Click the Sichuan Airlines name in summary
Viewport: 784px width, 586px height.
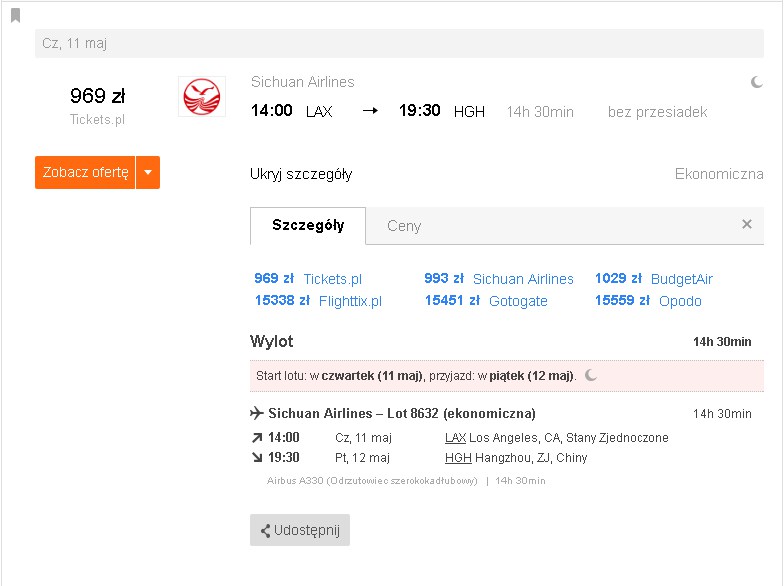coord(302,82)
